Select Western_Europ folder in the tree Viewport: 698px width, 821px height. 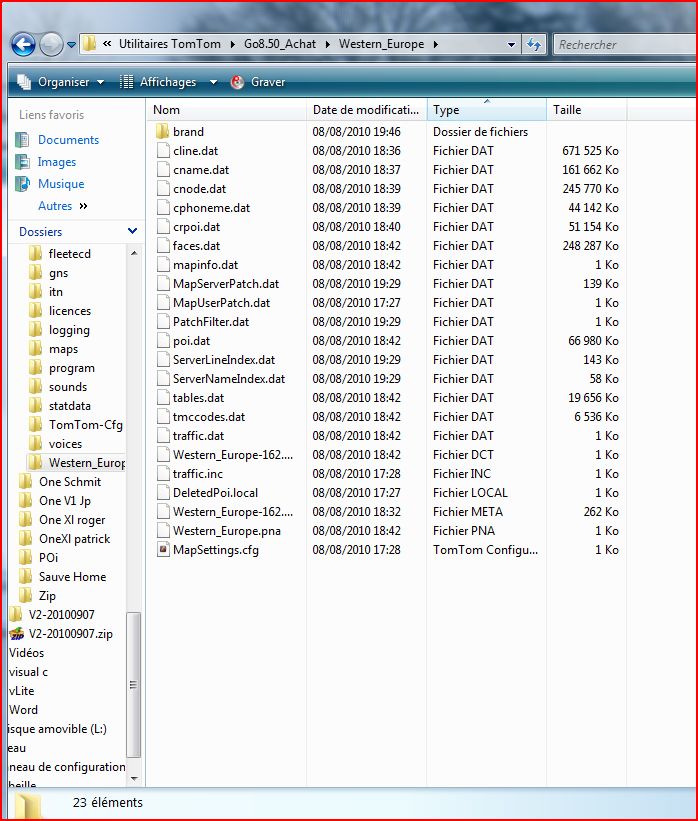coord(86,463)
